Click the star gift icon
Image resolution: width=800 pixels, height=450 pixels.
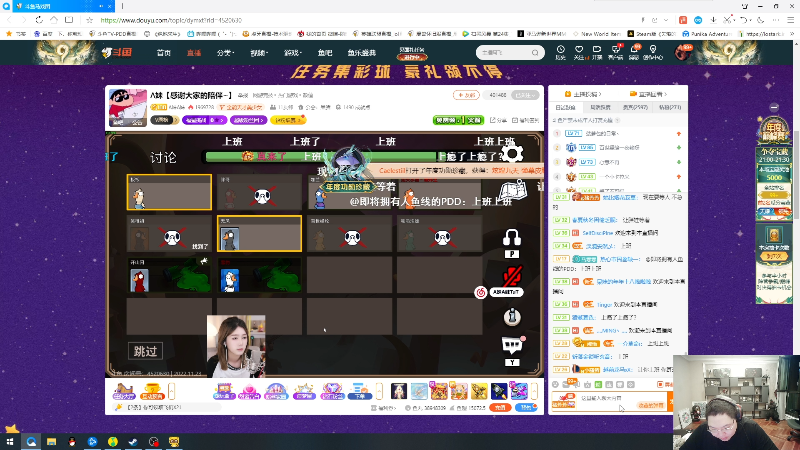pyautogui.click(x=304, y=391)
